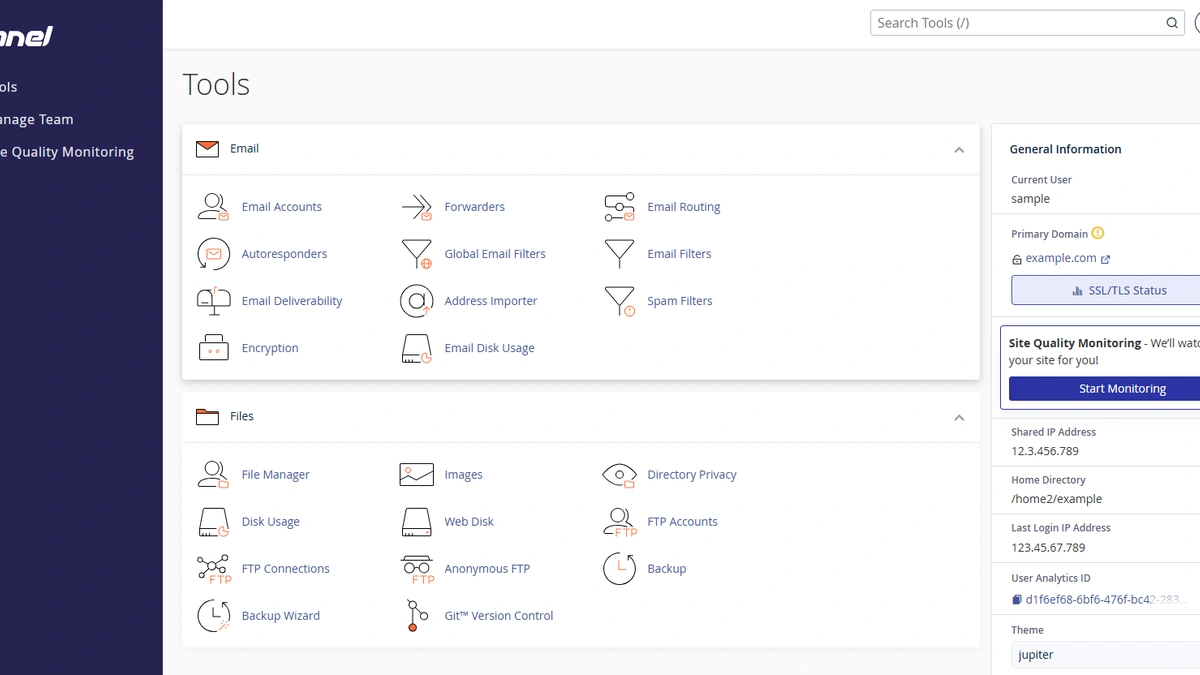
Task: Open the jupiter theme dropdown
Action: 1105,655
